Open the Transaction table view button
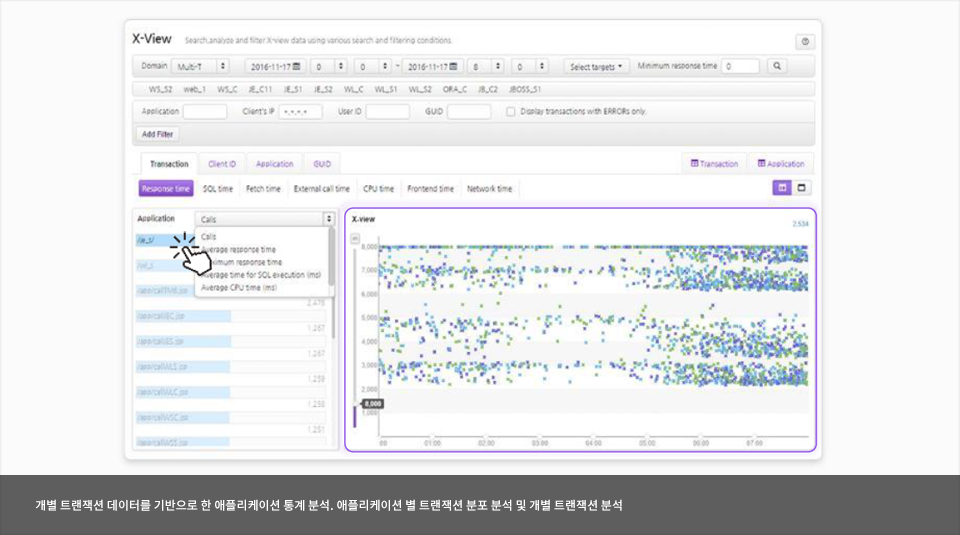960x535 pixels. pos(714,164)
